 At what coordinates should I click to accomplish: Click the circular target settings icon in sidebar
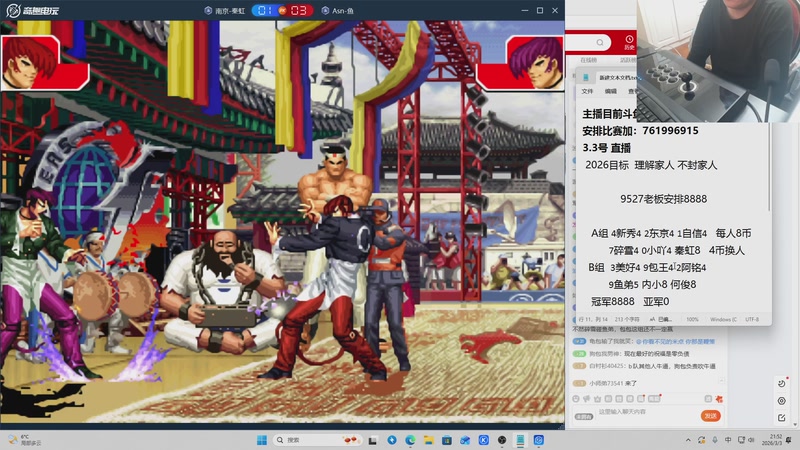(x=782, y=401)
